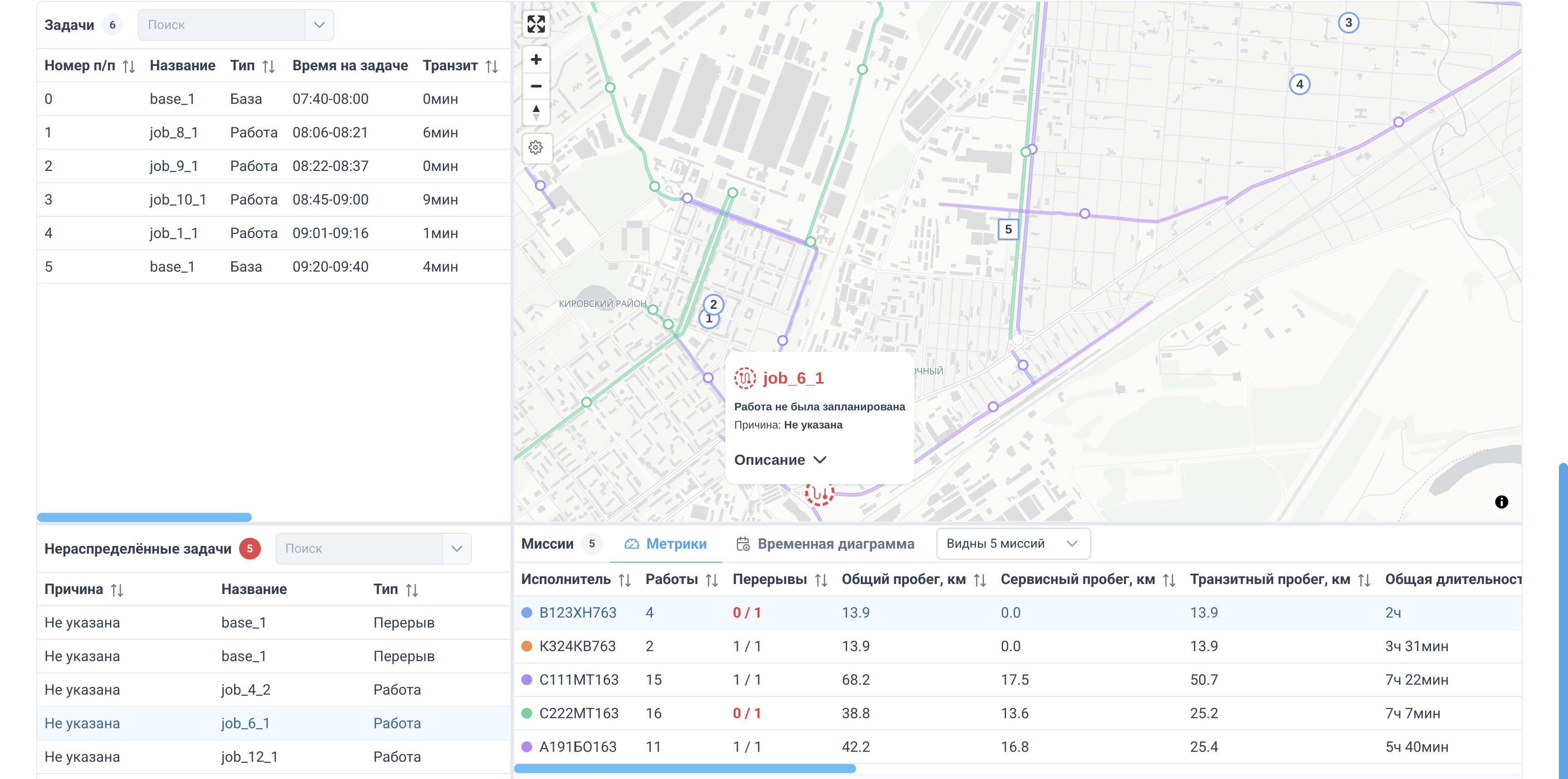The image size is (1568, 779).
Task: Click missions table horizontal scrollbar
Action: [x=686, y=769]
